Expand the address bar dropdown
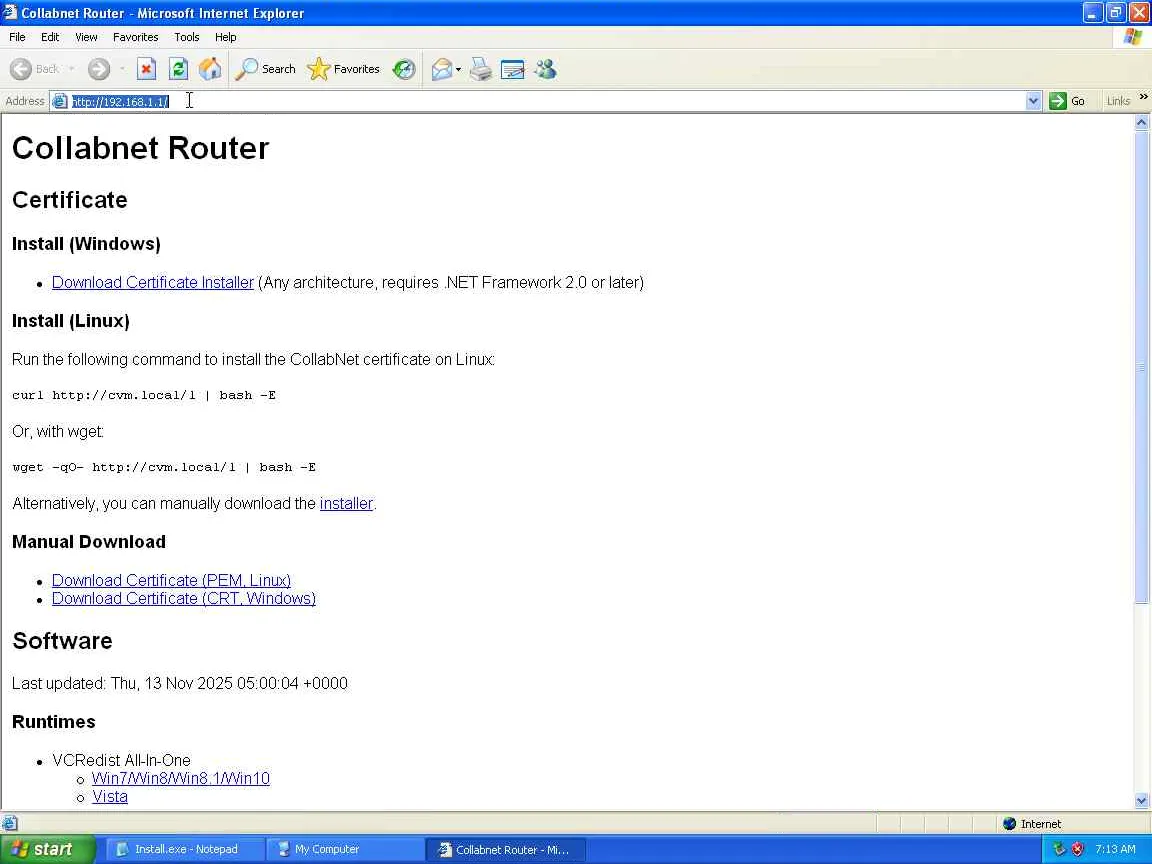 [1033, 101]
